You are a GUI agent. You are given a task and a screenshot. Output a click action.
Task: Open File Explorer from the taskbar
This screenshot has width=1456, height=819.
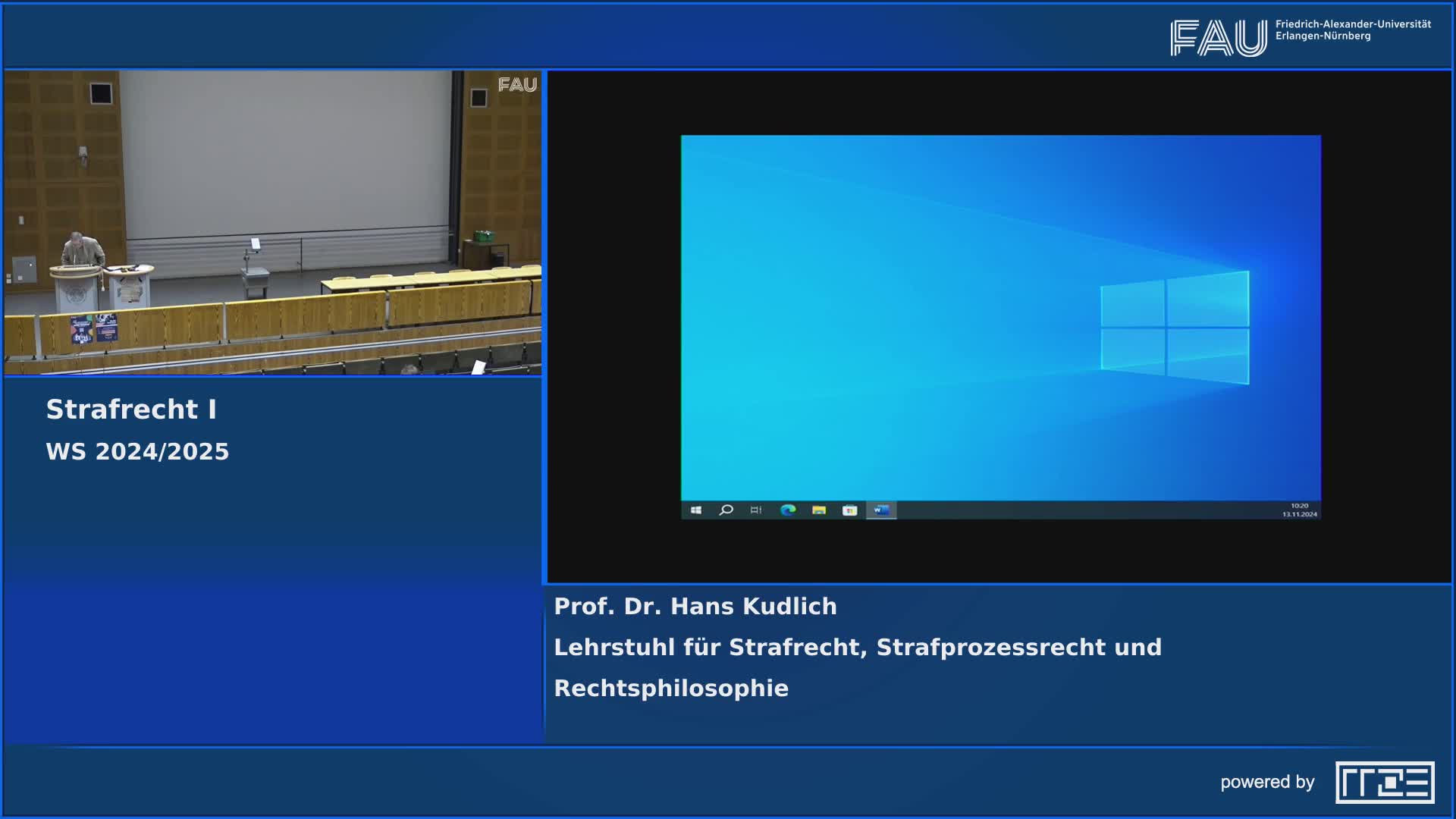coord(819,510)
